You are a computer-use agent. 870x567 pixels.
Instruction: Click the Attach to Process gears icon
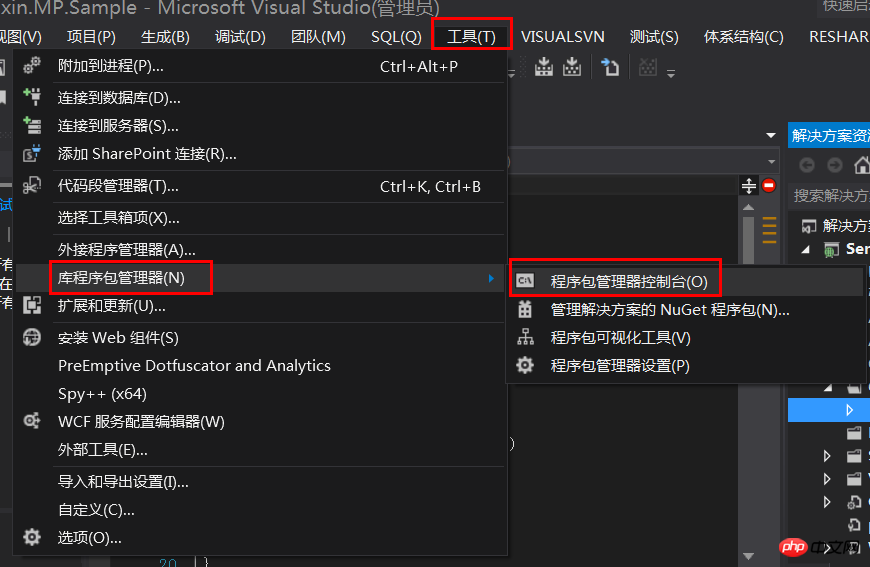(32, 66)
